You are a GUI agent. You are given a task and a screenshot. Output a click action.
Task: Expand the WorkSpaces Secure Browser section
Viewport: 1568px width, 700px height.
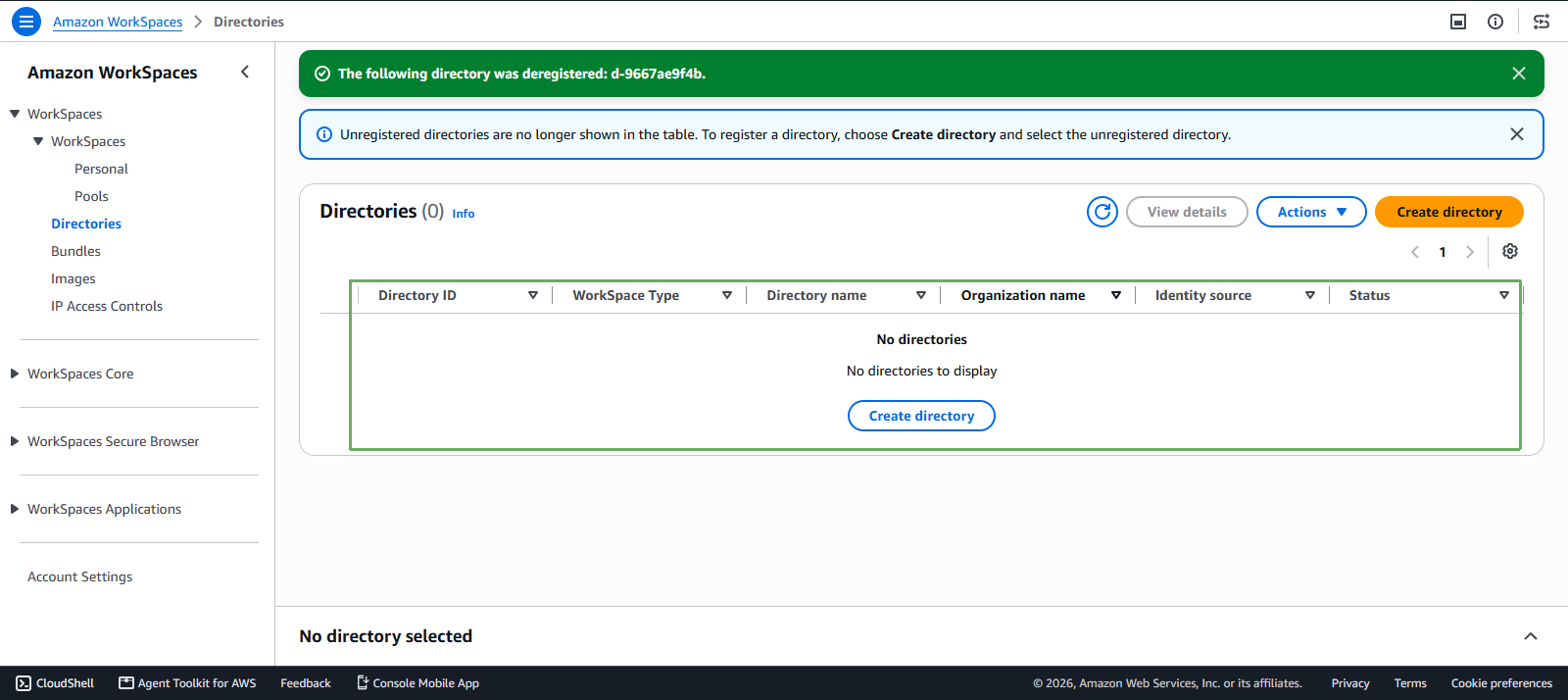(x=15, y=441)
